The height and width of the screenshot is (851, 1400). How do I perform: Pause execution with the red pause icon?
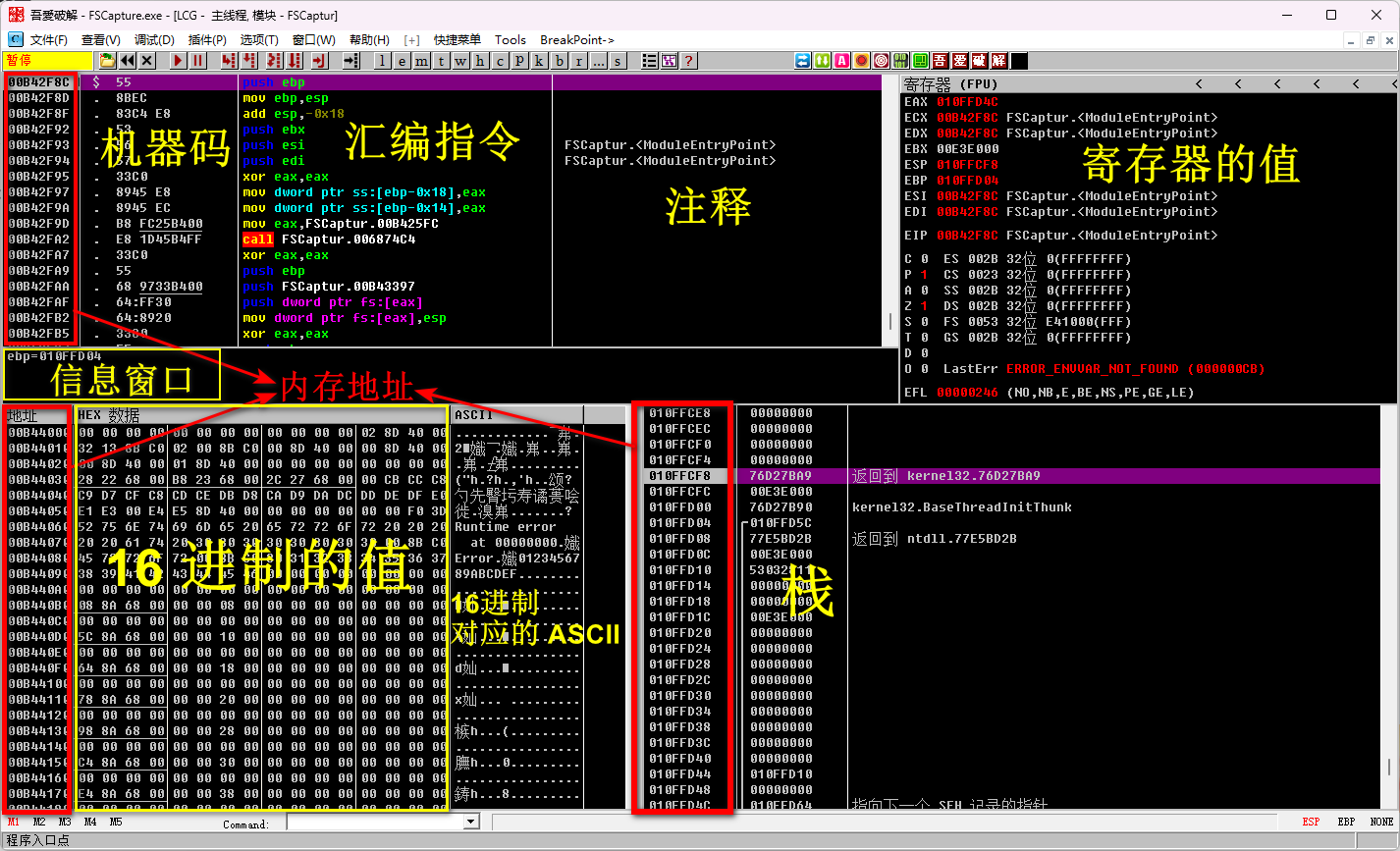click(197, 60)
